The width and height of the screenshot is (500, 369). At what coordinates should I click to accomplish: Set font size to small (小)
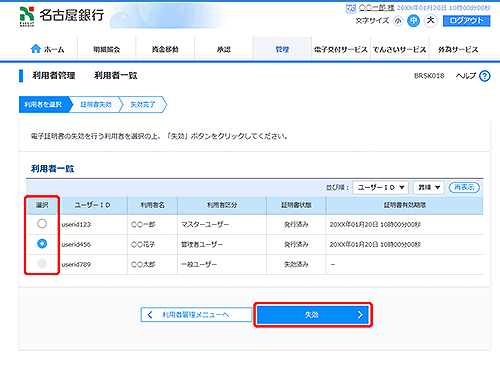click(398, 21)
